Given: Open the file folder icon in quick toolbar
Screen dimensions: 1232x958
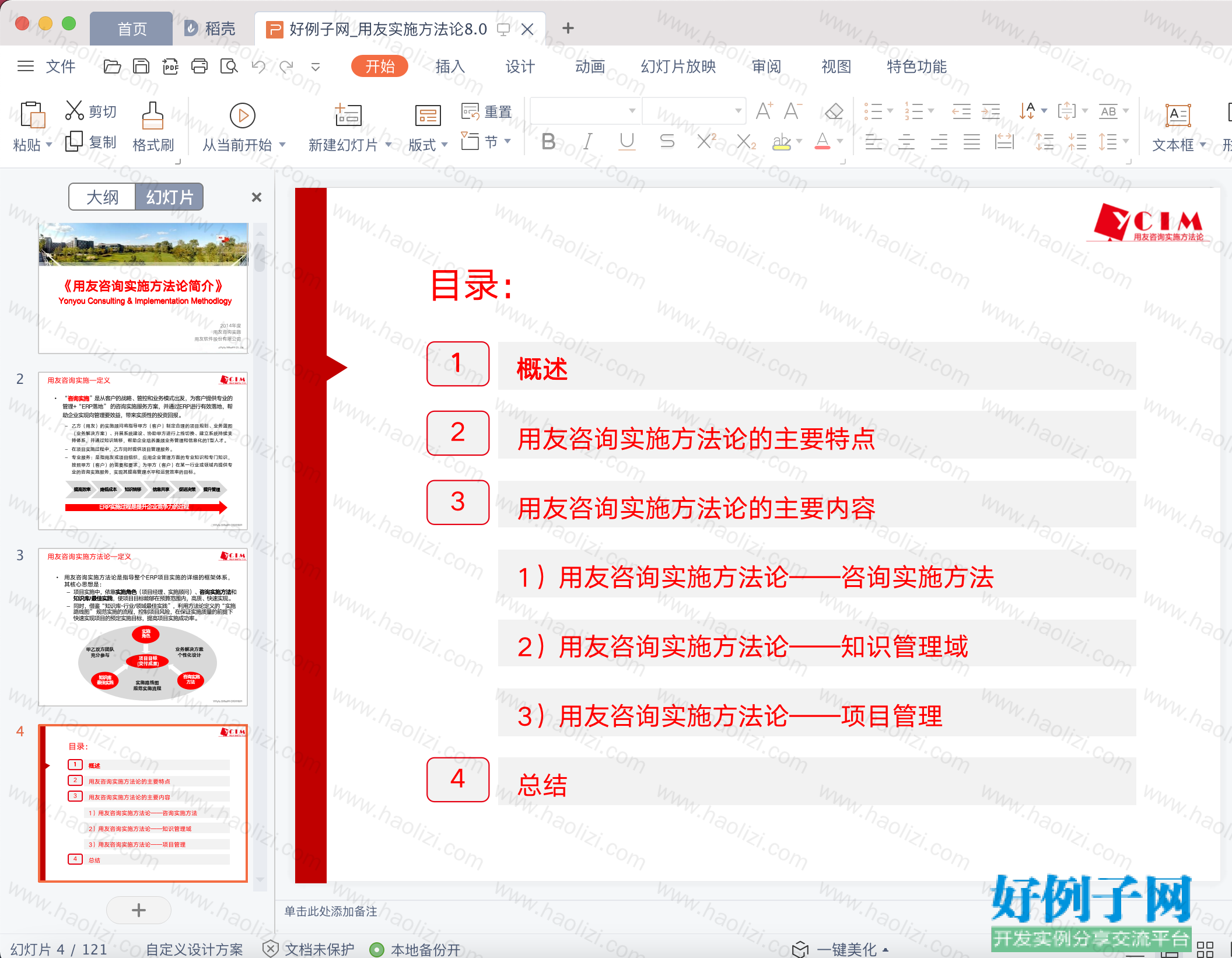Looking at the screenshot, I should tap(112, 67).
